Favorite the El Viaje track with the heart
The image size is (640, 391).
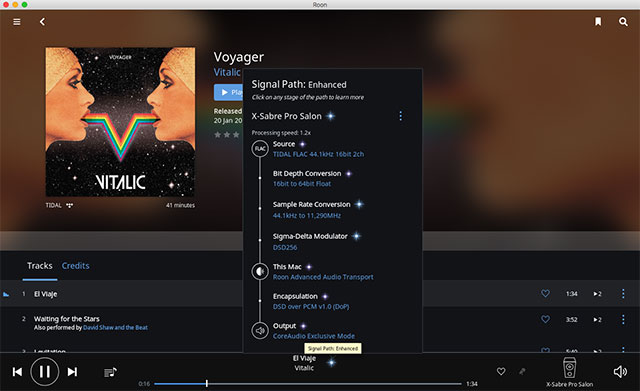[545, 293]
